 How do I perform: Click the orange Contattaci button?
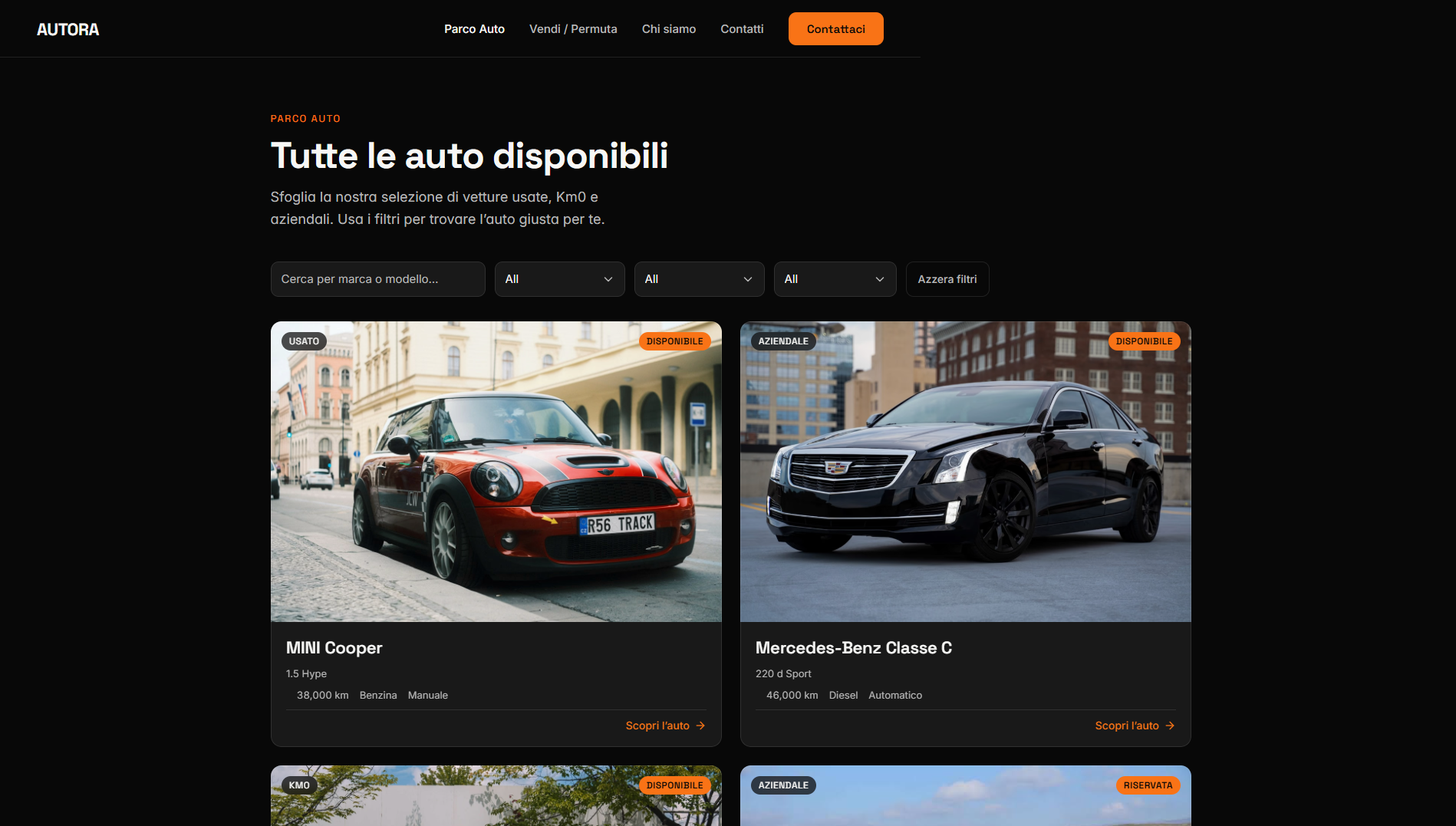pos(836,29)
